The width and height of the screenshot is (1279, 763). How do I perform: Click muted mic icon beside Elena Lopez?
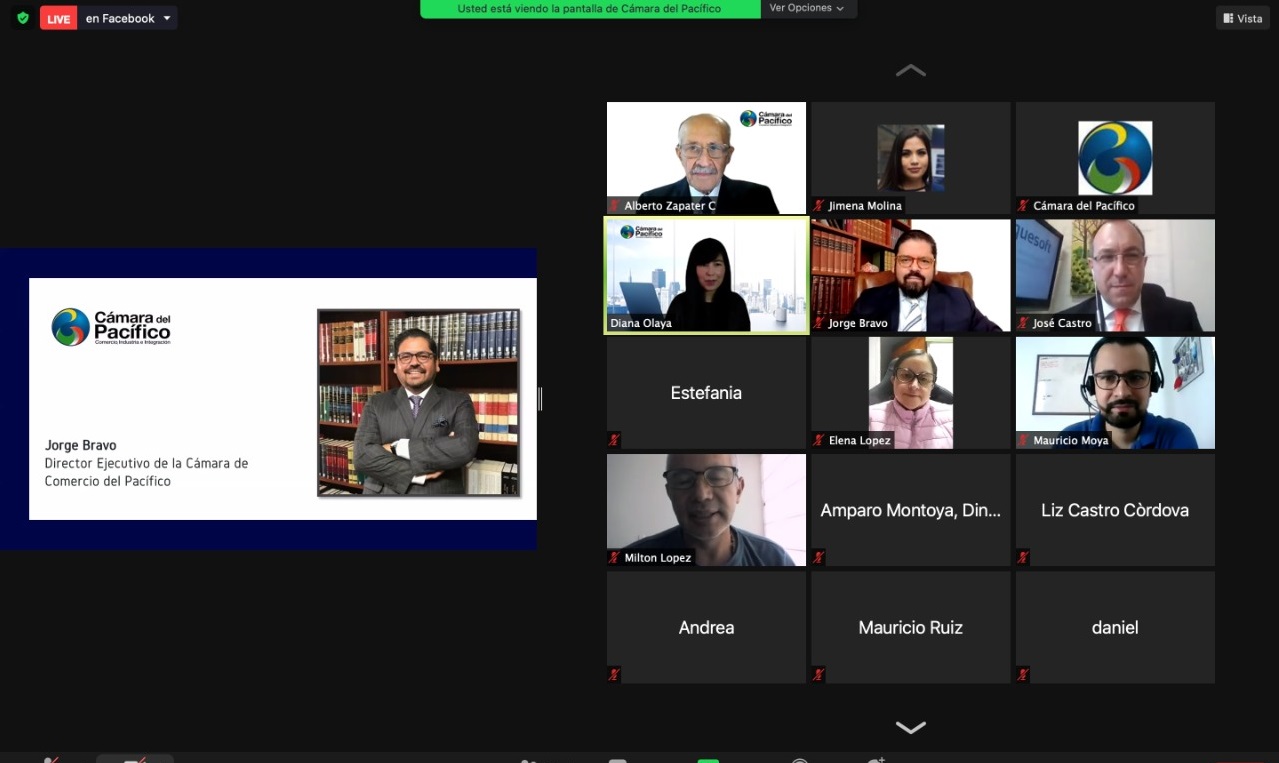[x=819, y=440]
